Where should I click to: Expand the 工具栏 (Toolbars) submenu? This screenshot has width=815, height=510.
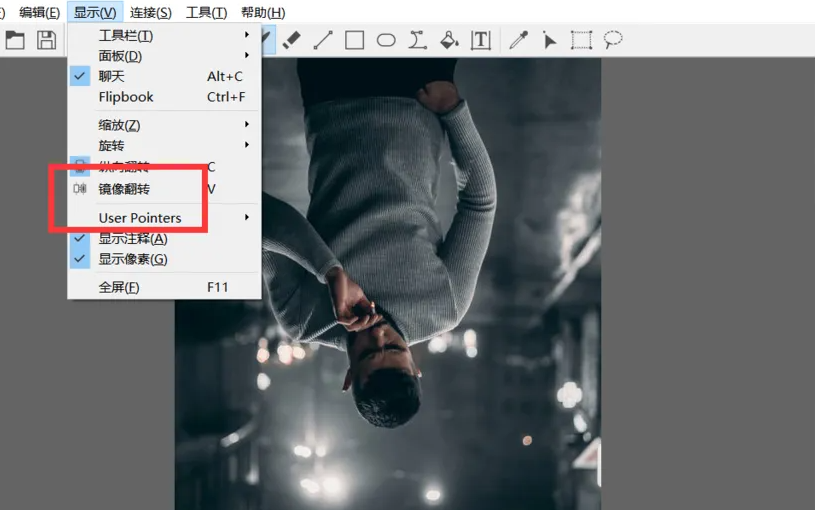pyautogui.click(x=126, y=36)
